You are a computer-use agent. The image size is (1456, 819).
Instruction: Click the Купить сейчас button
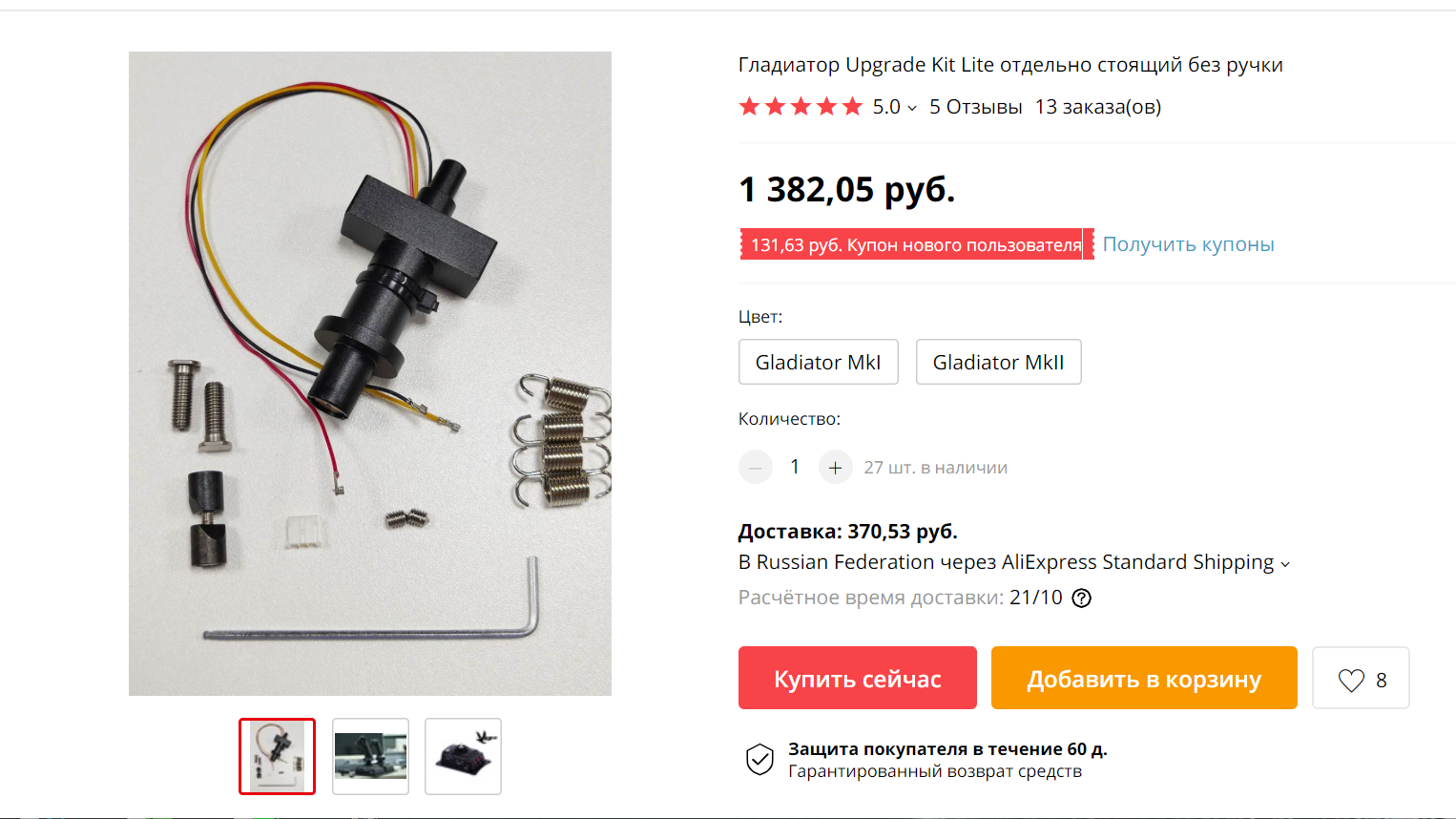[x=858, y=678]
